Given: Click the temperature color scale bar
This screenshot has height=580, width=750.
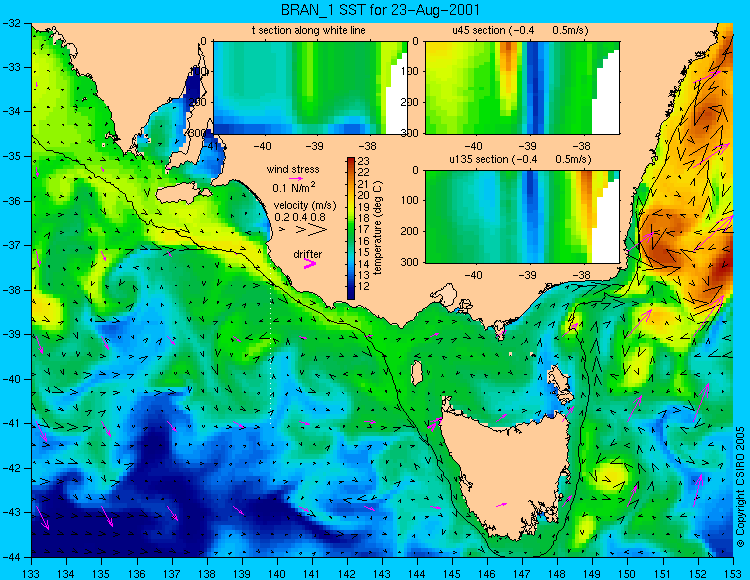Looking at the screenshot, I should (x=351, y=228).
